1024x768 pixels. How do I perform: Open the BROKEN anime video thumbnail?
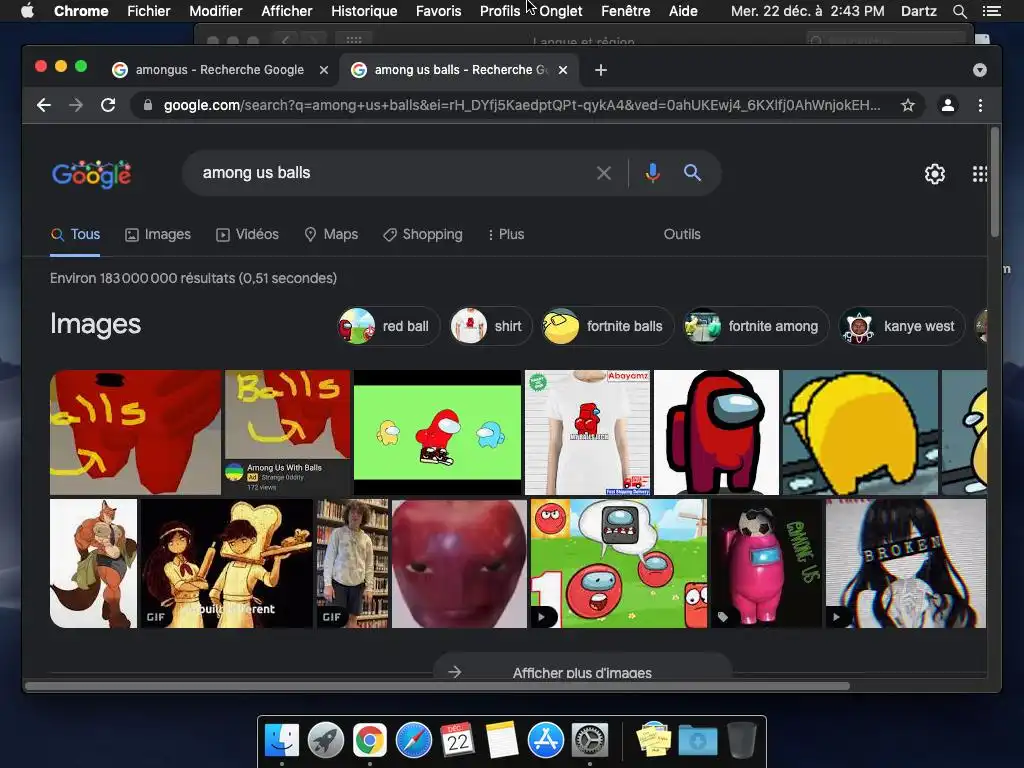pyautogui.click(x=906, y=564)
